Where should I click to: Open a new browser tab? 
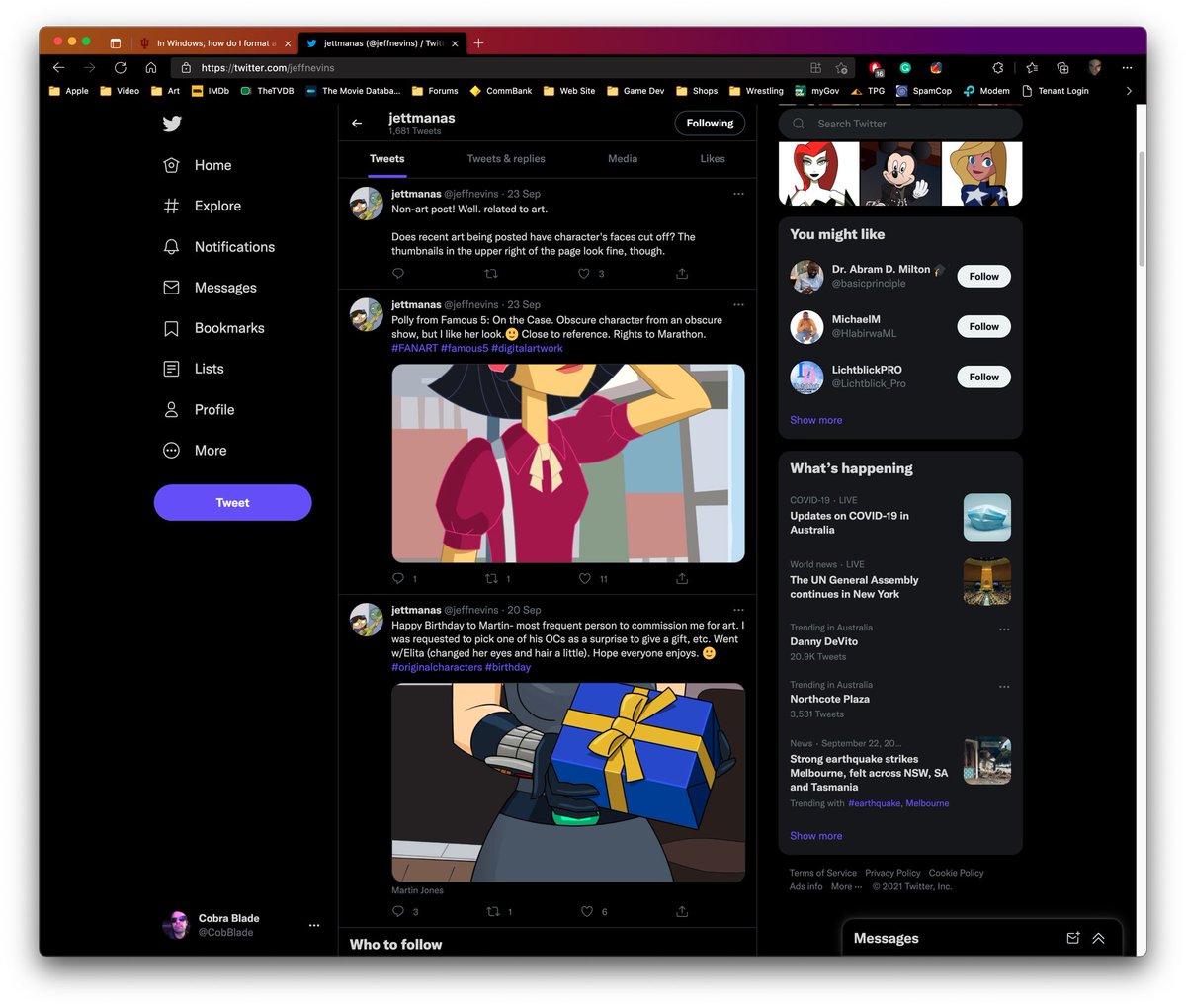tap(478, 42)
